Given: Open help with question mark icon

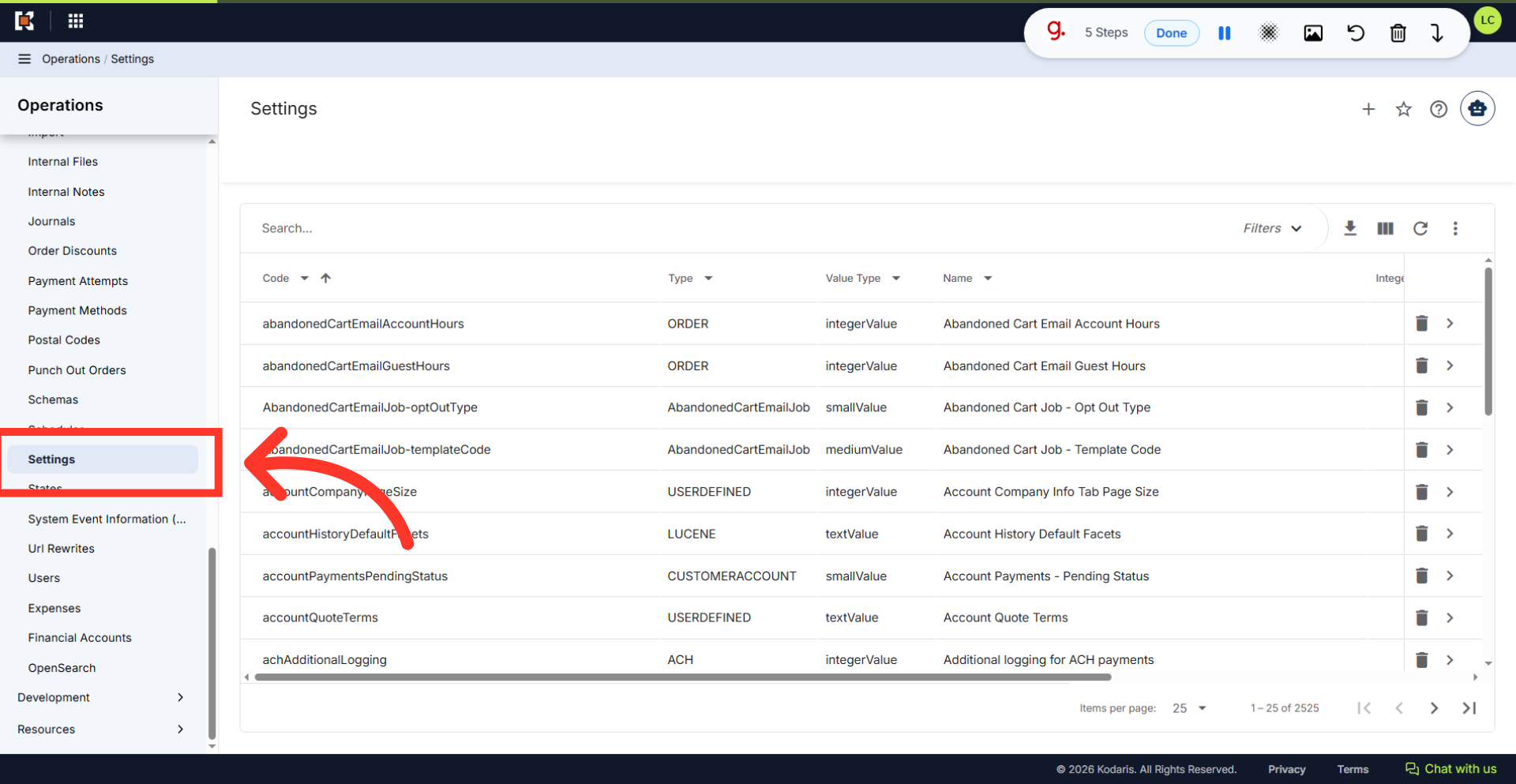Looking at the screenshot, I should click(x=1439, y=110).
